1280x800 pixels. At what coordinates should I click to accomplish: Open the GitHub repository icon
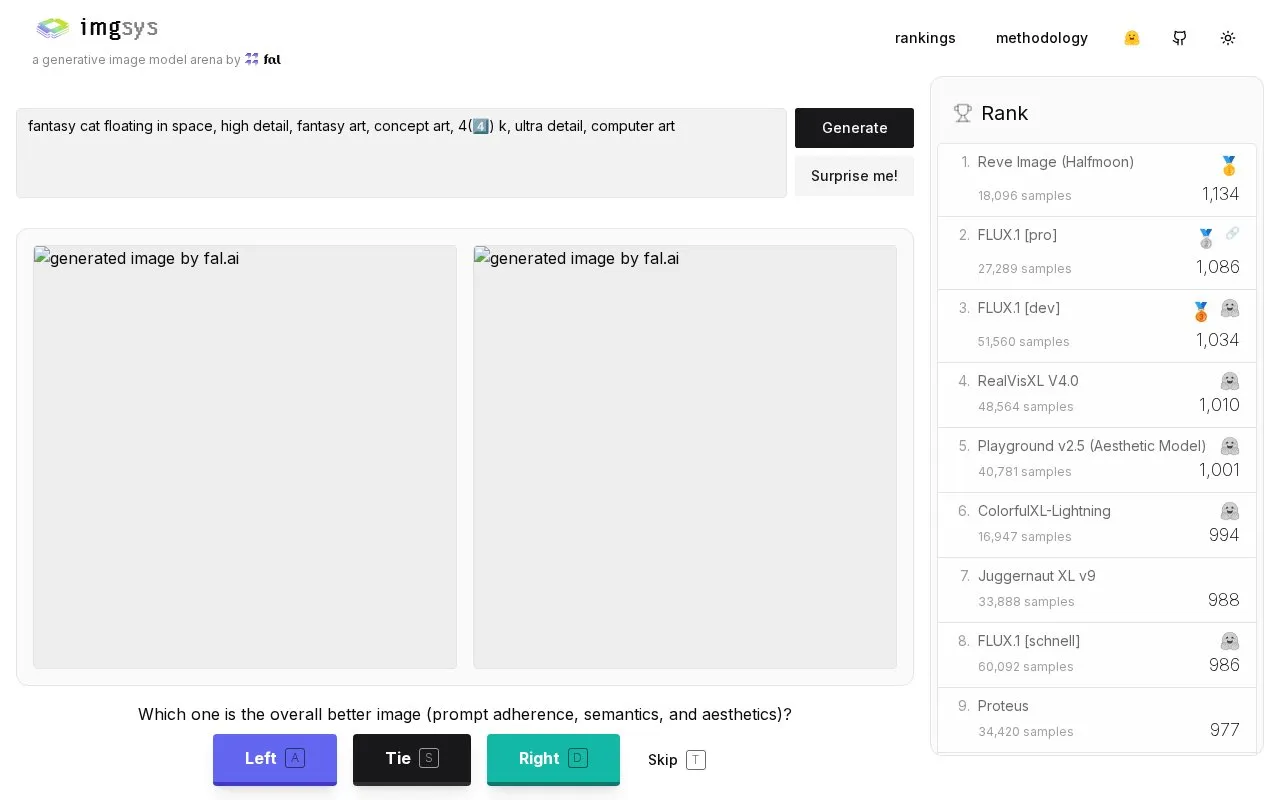(x=1180, y=38)
